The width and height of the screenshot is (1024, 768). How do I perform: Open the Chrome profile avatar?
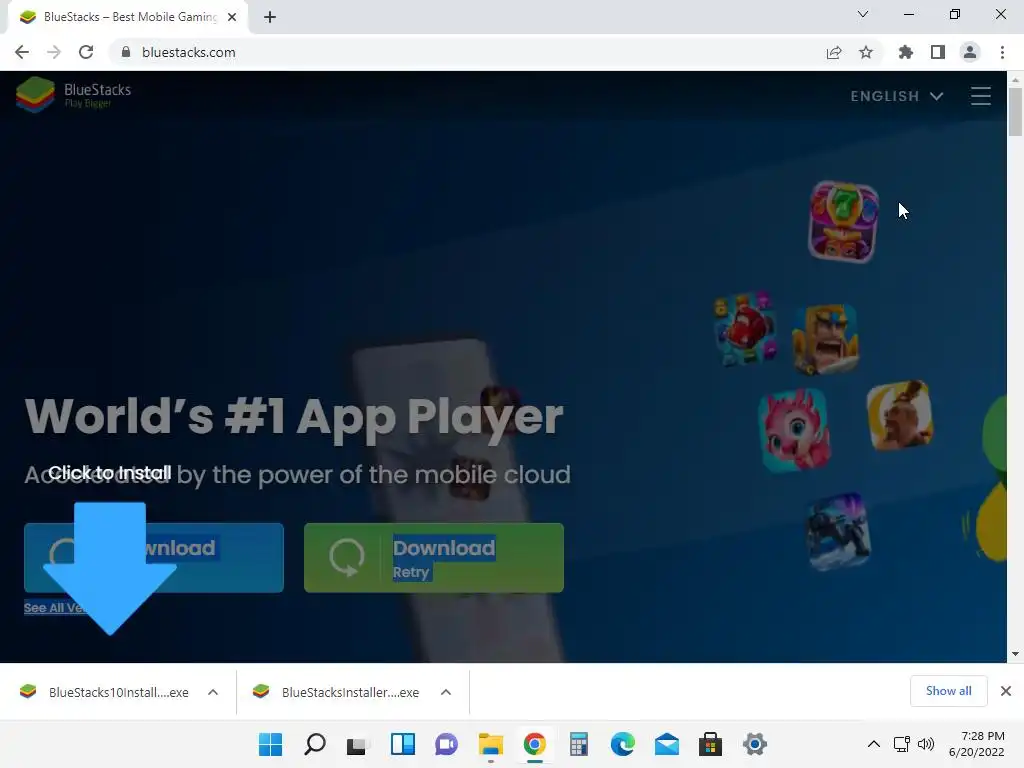click(970, 52)
